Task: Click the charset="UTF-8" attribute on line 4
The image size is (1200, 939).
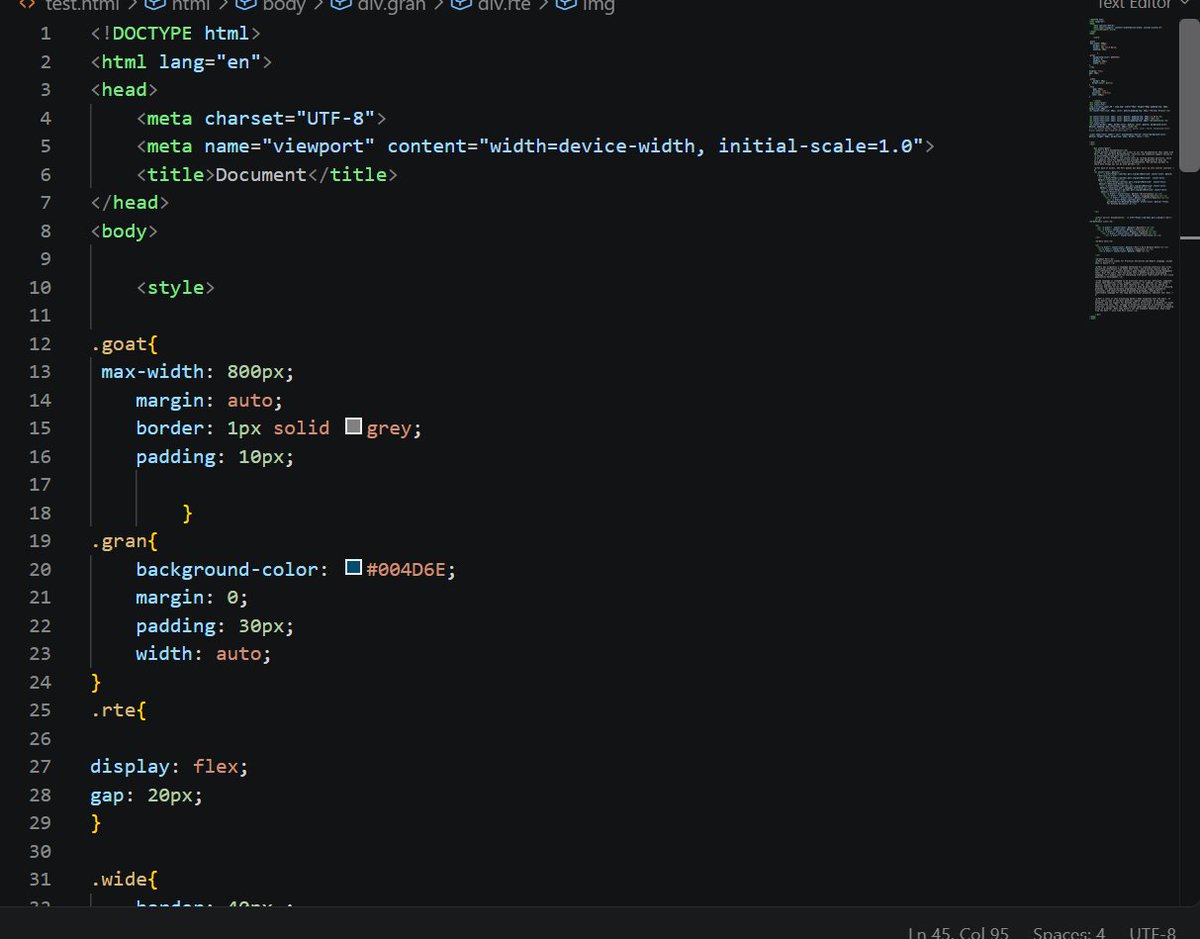Action: (x=290, y=118)
